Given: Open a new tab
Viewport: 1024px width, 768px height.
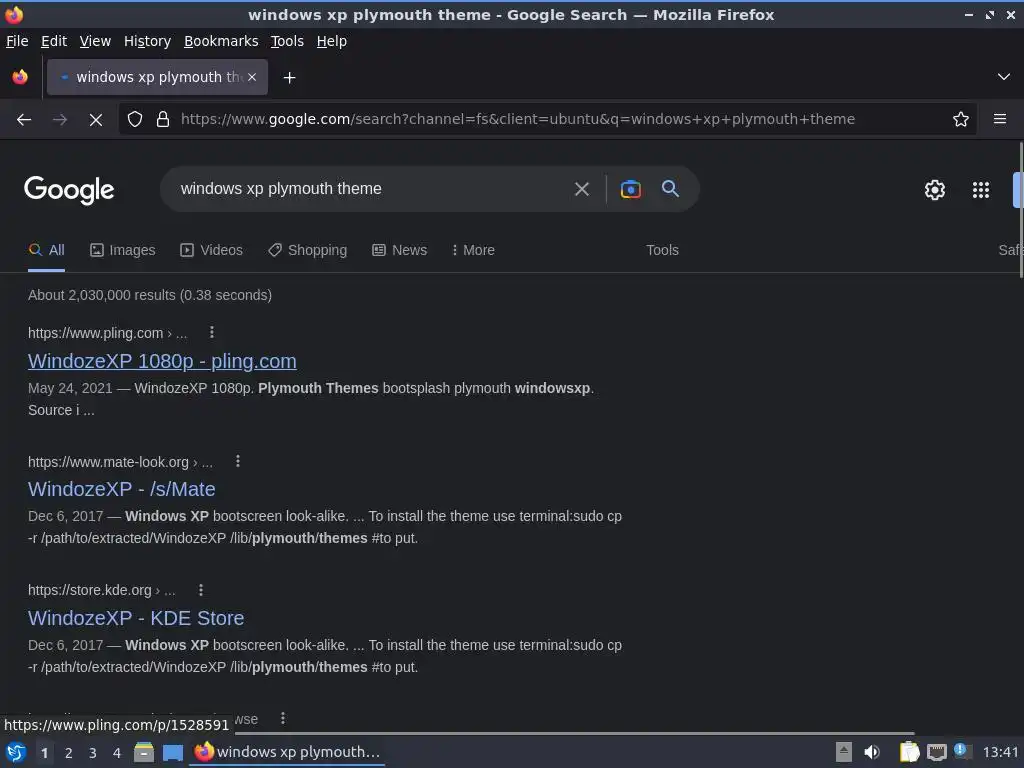Looking at the screenshot, I should click(289, 78).
